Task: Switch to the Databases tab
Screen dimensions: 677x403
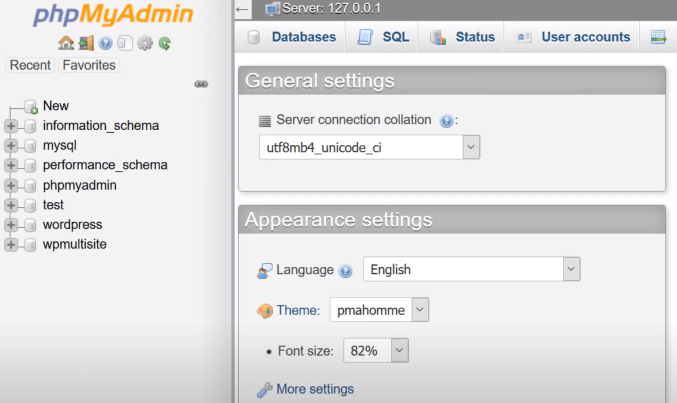Action: click(x=292, y=37)
